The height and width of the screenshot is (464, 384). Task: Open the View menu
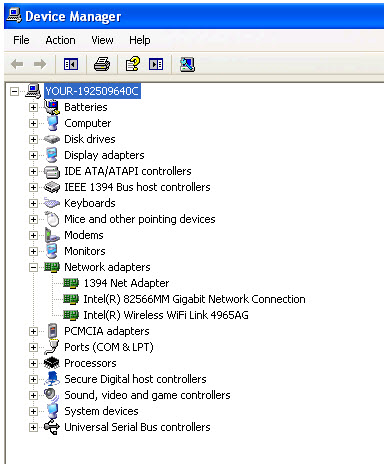tap(102, 40)
